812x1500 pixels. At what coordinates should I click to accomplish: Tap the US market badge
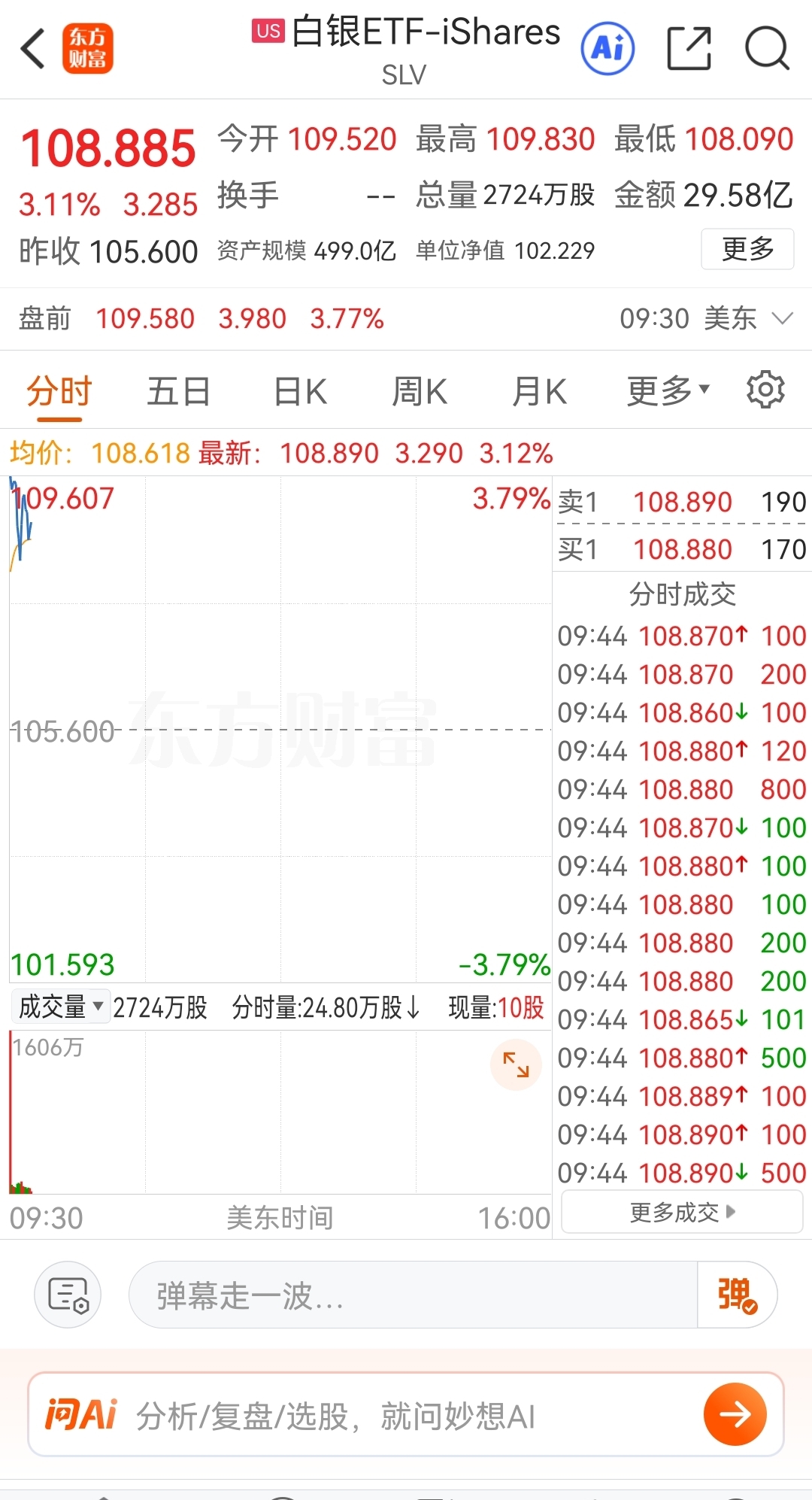point(268,31)
